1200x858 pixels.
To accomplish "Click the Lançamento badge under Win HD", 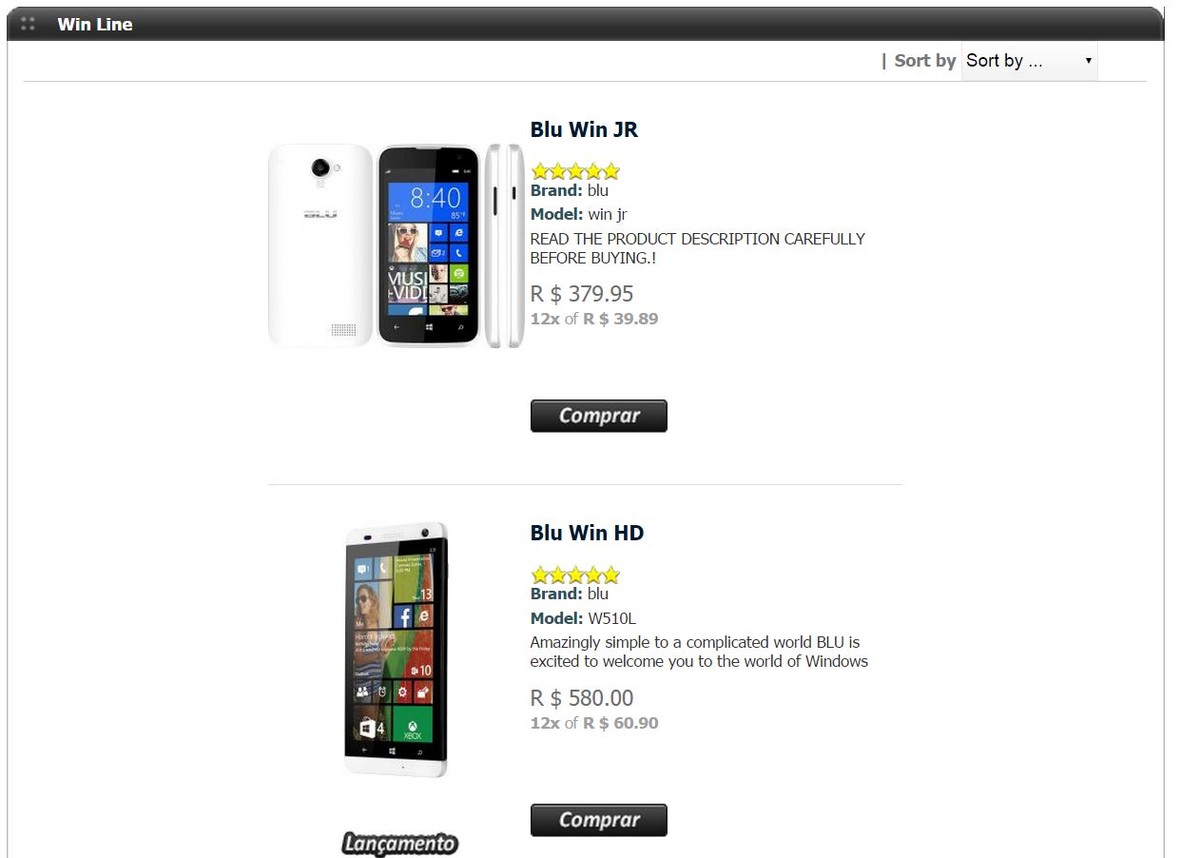I will click(x=399, y=844).
